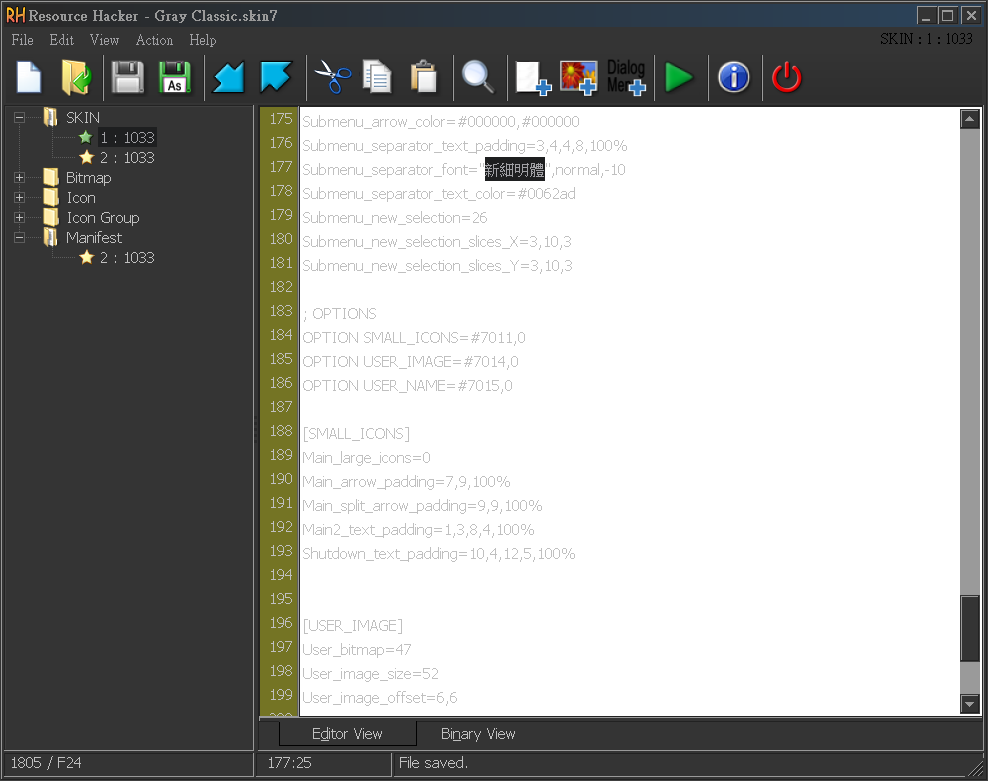
Task: Click editor scrollbar down arrow
Action: (969, 703)
